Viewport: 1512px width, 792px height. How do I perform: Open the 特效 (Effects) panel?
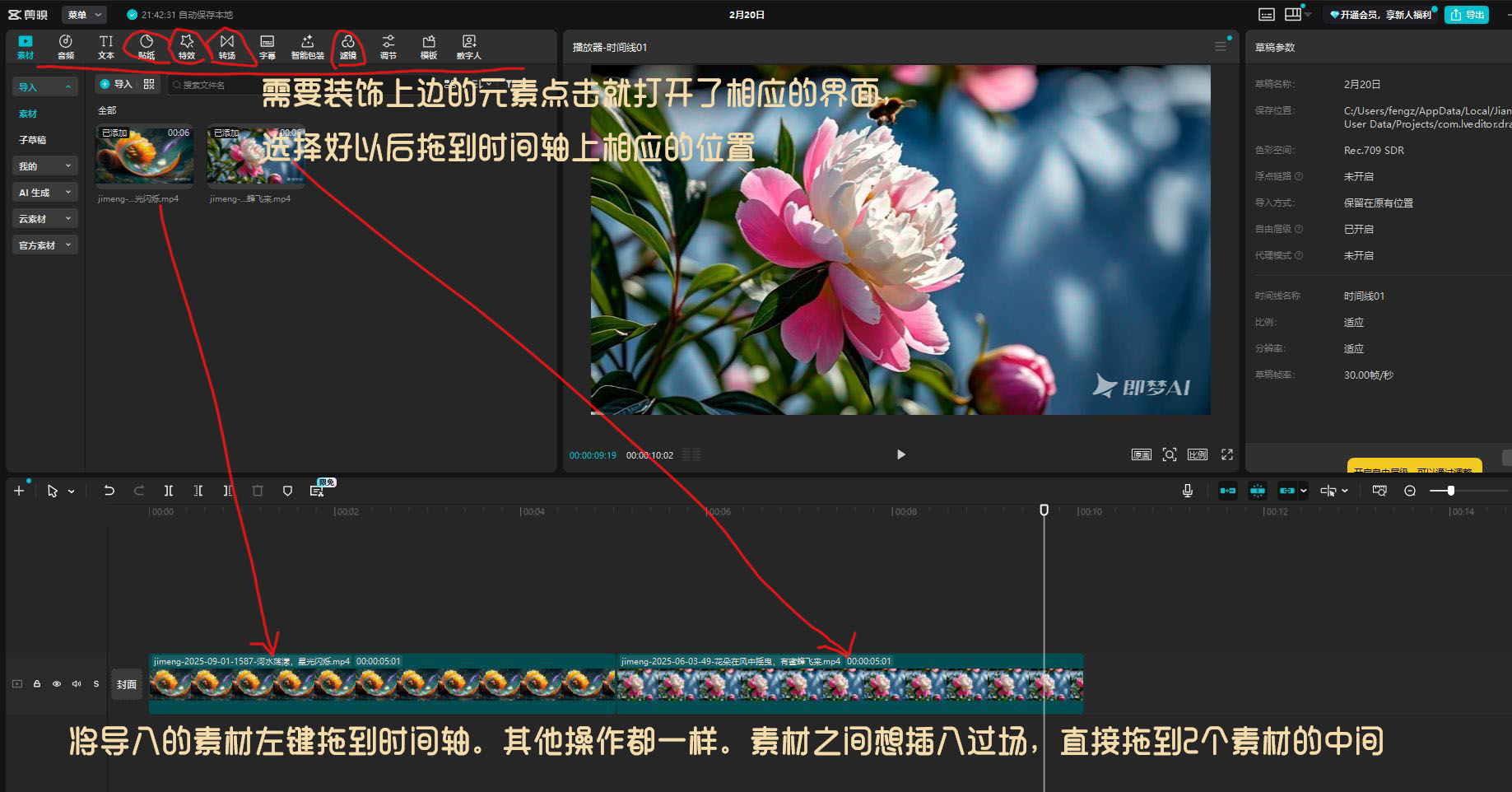click(187, 46)
